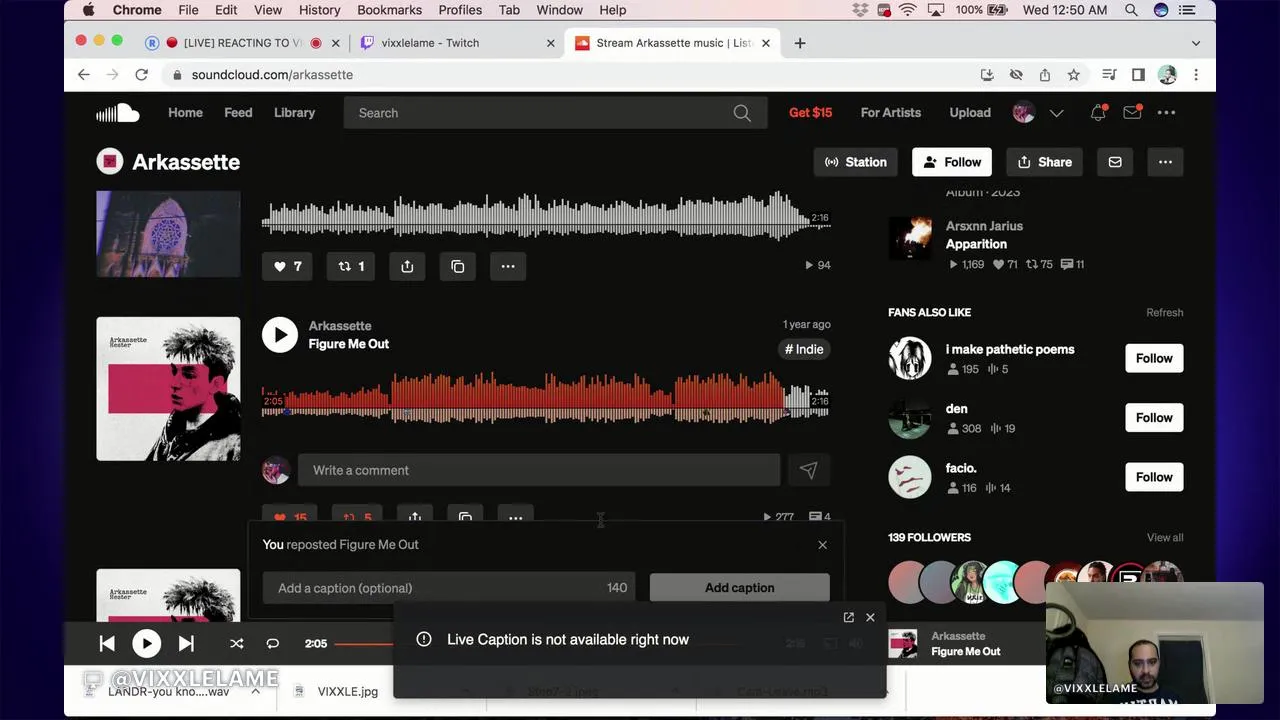Skip to previous track in player
Screen dimensions: 1280x720
(x=107, y=644)
